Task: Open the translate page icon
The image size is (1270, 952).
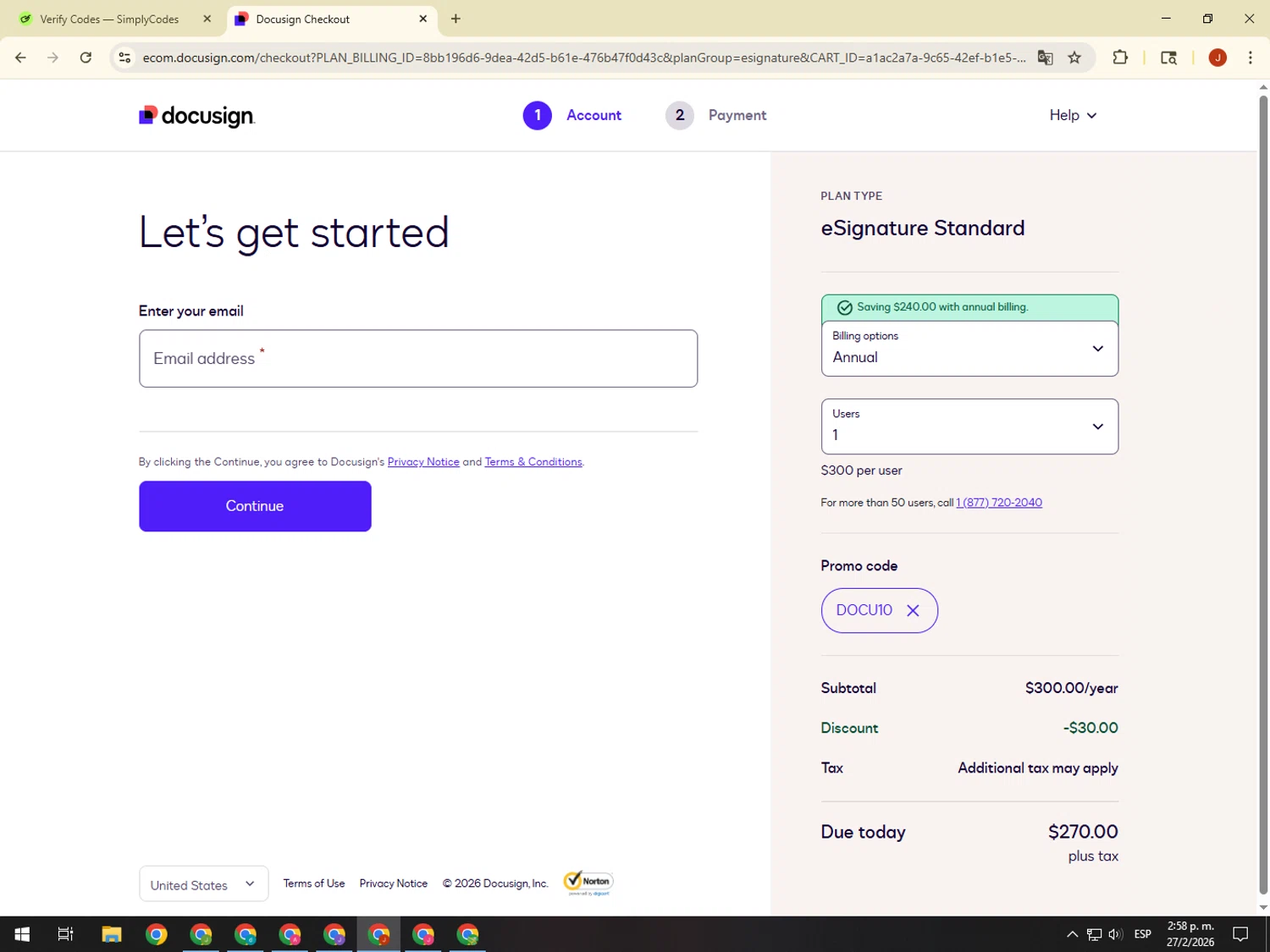Action: pyautogui.click(x=1046, y=58)
